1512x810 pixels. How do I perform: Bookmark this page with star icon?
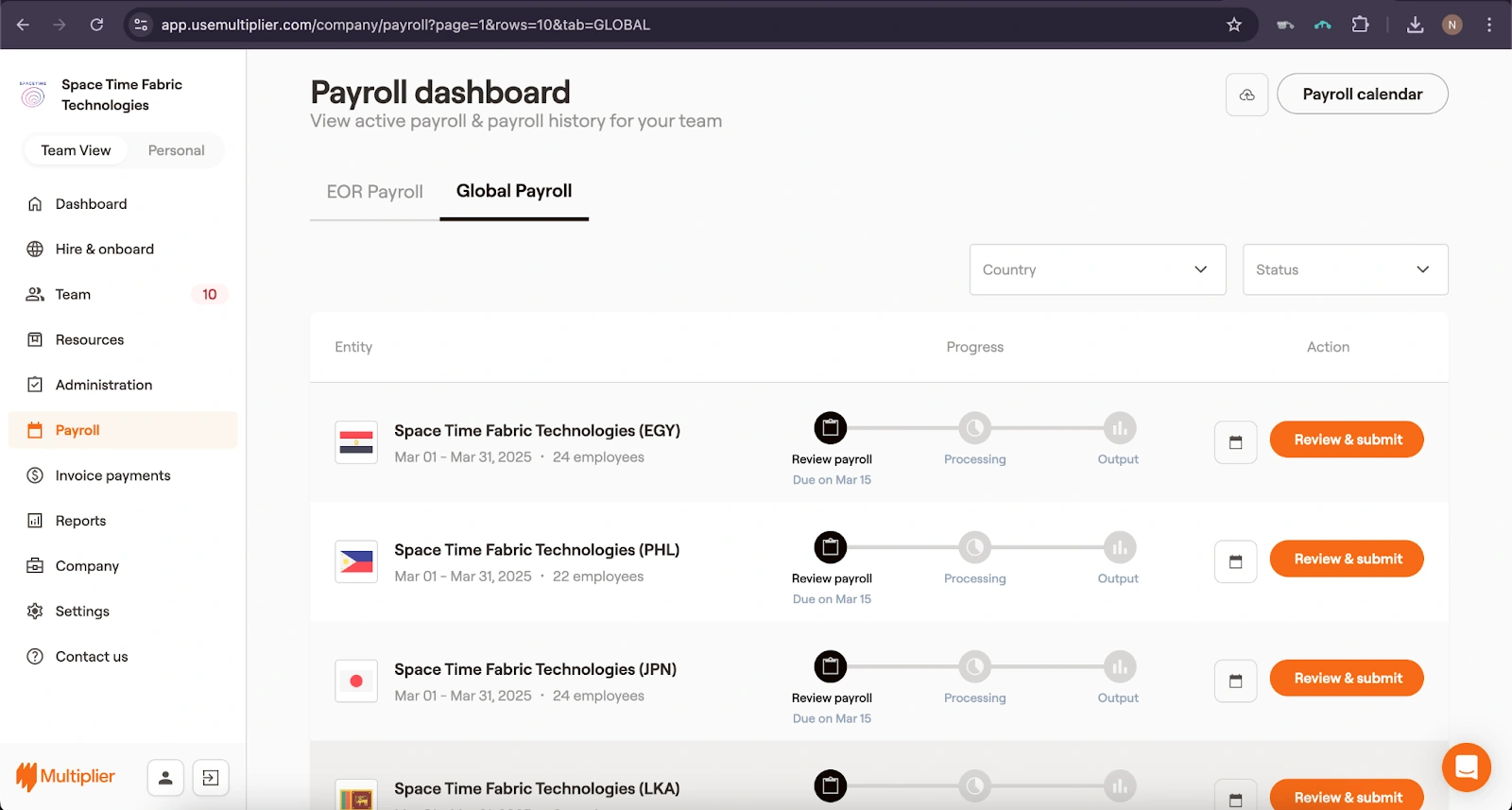pyautogui.click(x=1233, y=25)
